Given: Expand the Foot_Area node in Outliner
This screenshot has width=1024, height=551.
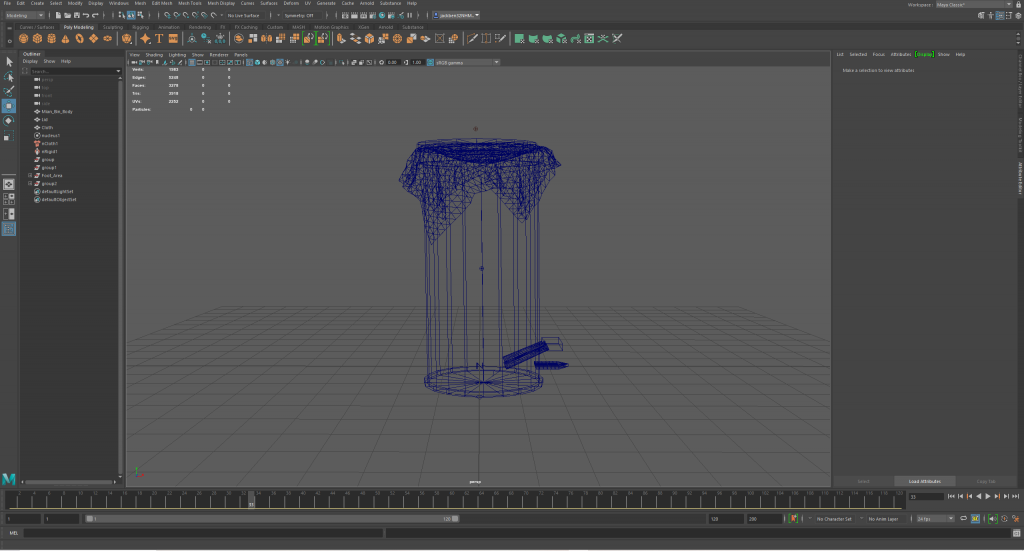Looking at the screenshot, I should [31, 175].
